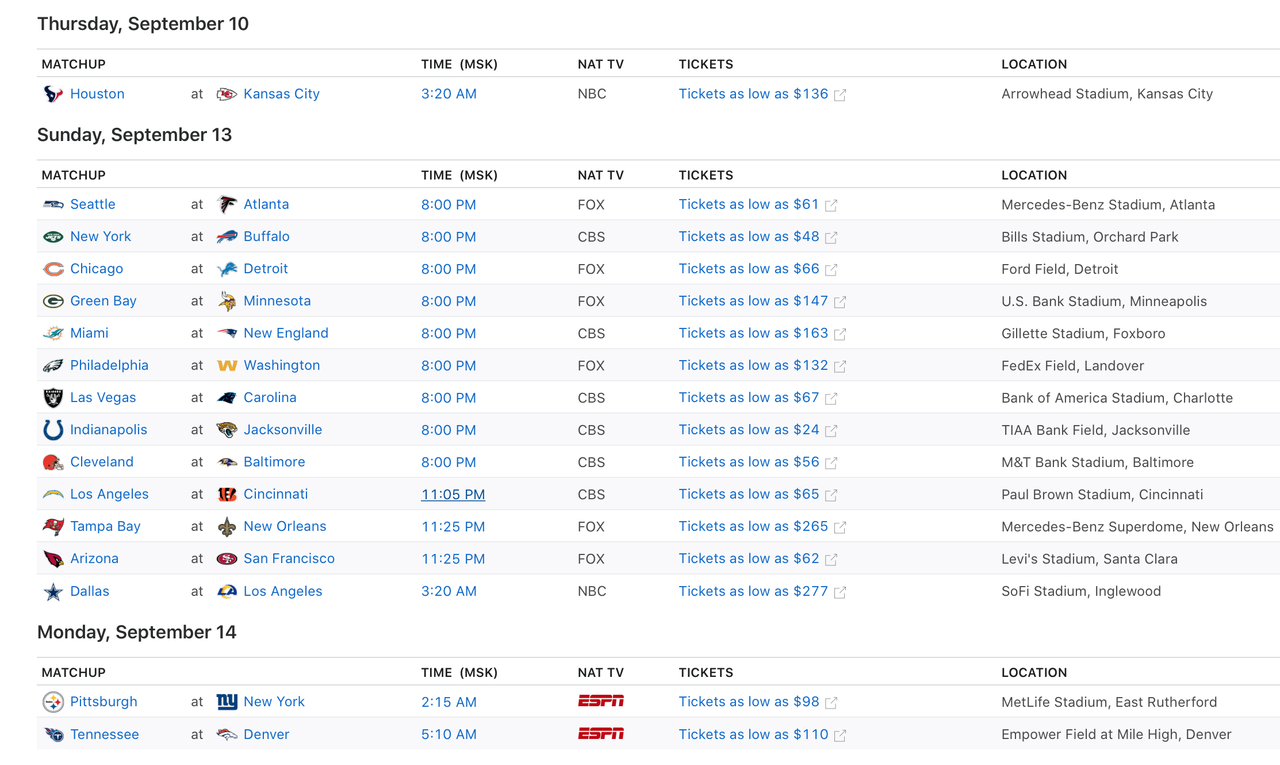Click the Chicago Bears logo

coord(53,269)
